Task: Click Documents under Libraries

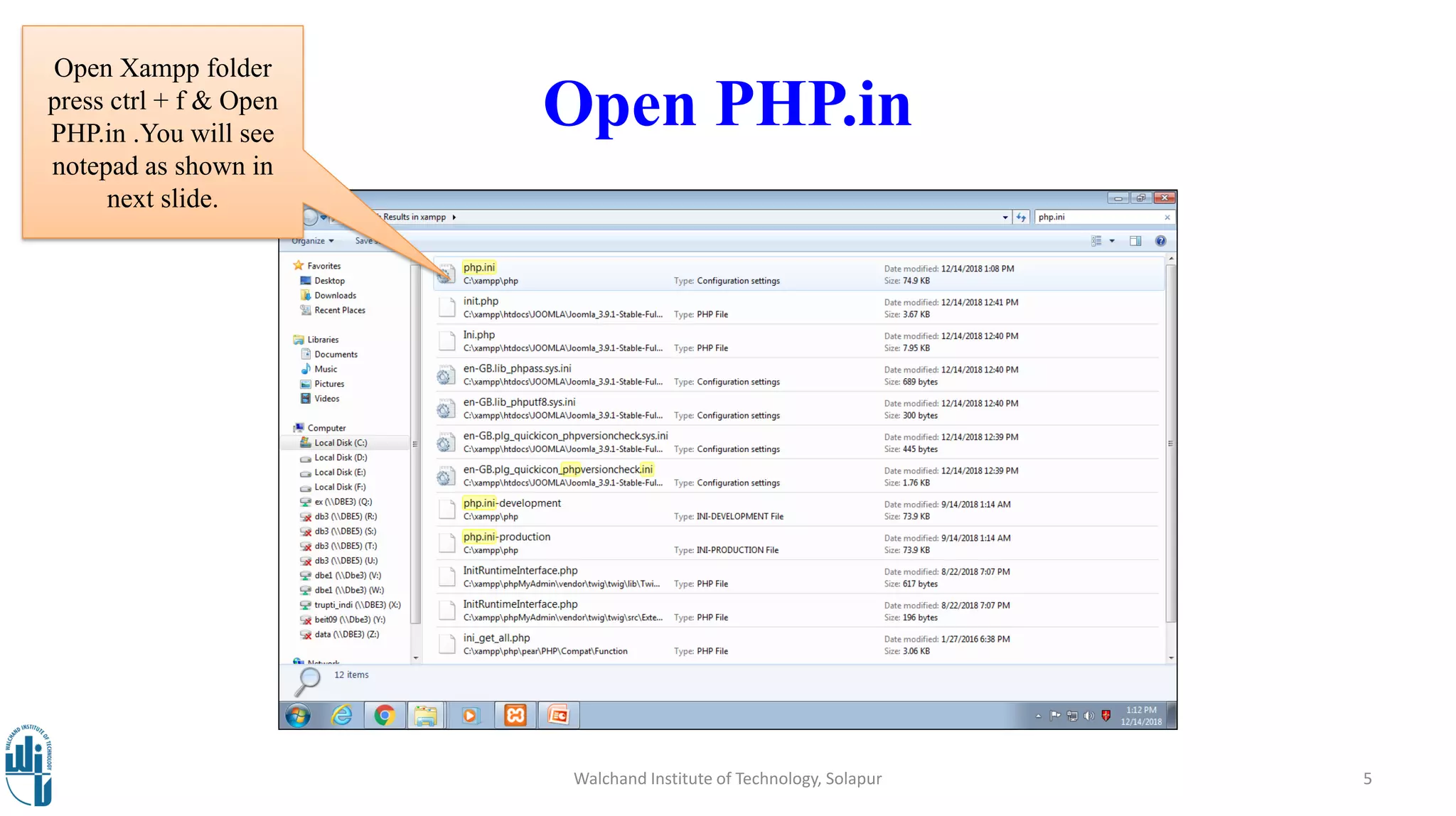Action: click(336, 355)
